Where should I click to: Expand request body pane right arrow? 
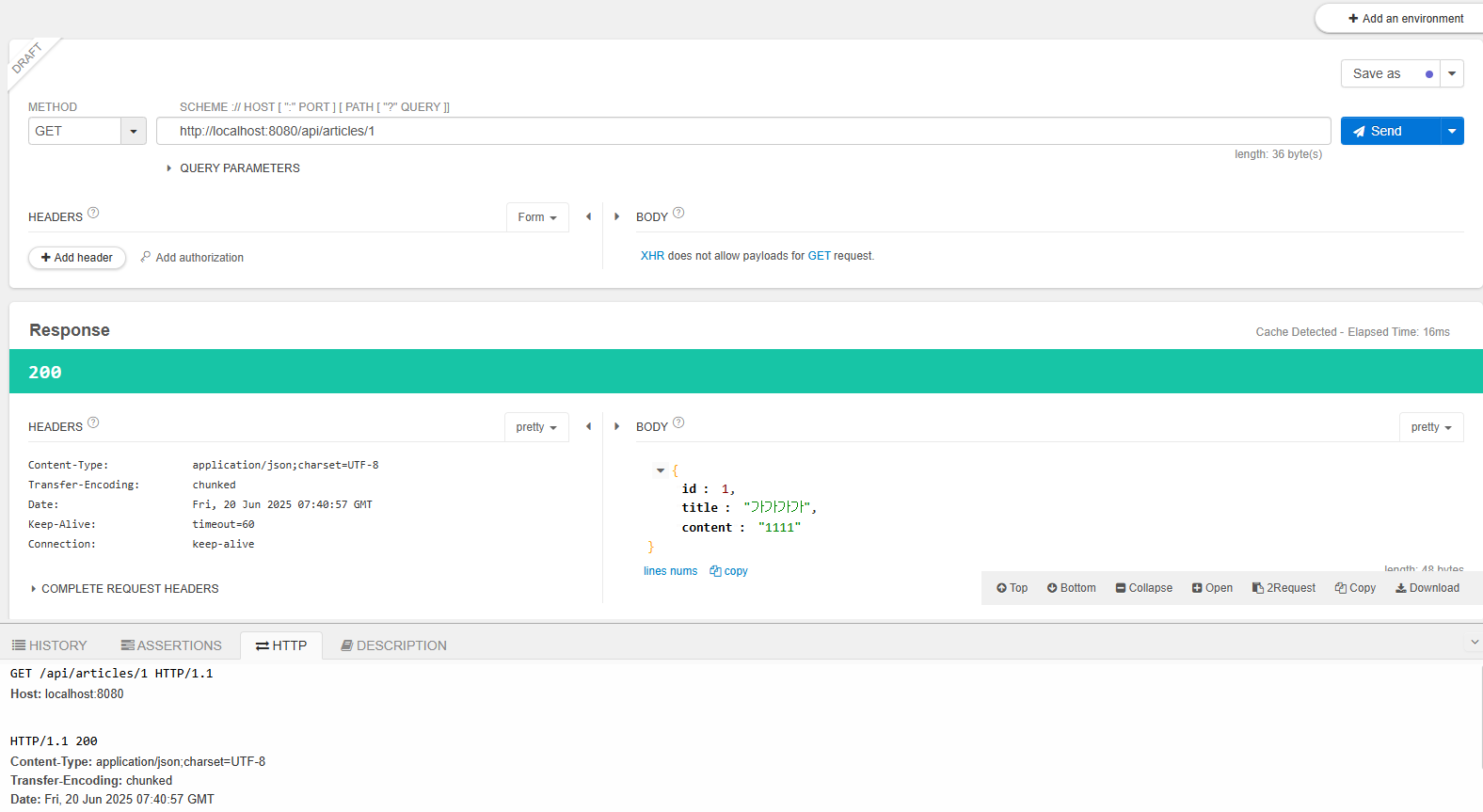coord(616,216)
